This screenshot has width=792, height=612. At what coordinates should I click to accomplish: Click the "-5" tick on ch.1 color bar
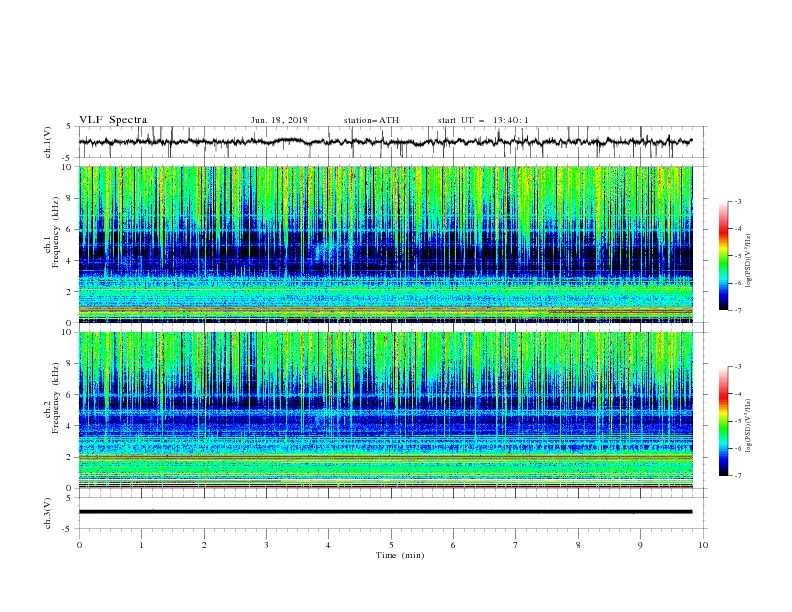point(737,256)
